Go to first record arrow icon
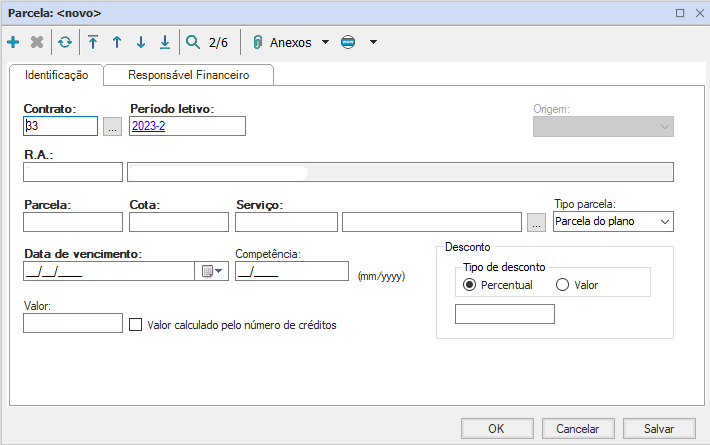Screen dimensions: 710x445 93,43
